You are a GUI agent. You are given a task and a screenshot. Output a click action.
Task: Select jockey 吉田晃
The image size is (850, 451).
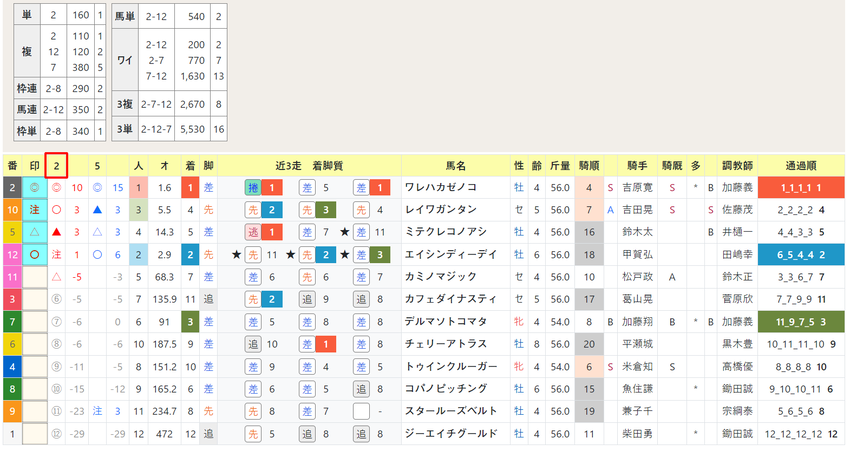click(638, 210)
